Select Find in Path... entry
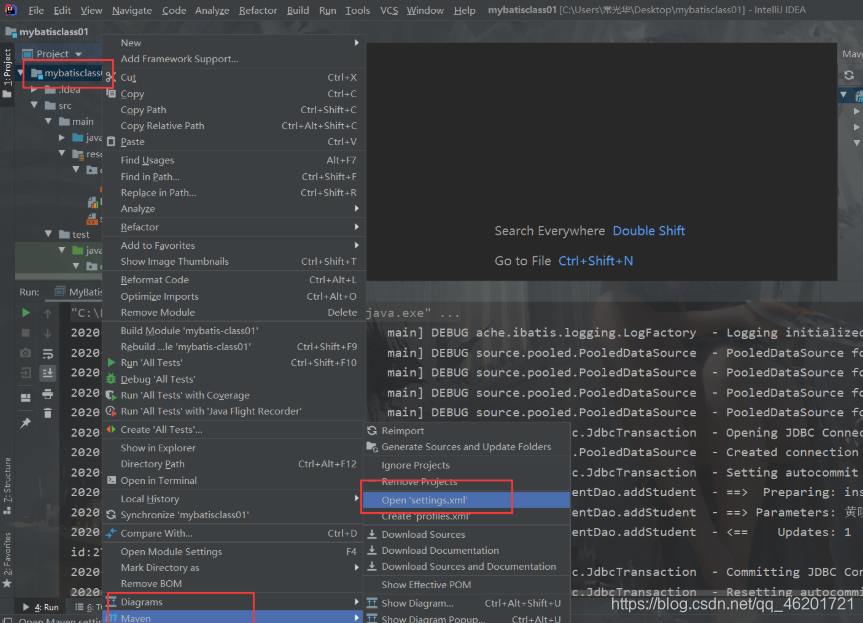The image size is (863, 623). click(234, 177)
